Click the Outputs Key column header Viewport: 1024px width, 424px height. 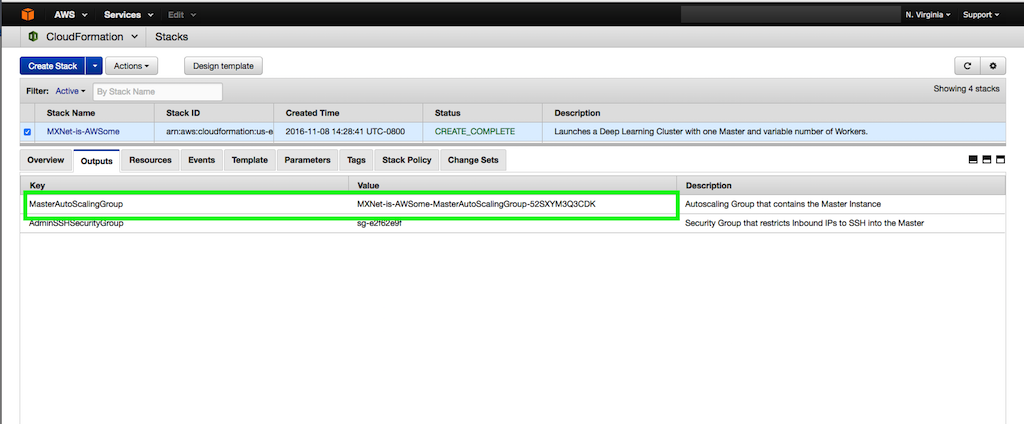184,186
